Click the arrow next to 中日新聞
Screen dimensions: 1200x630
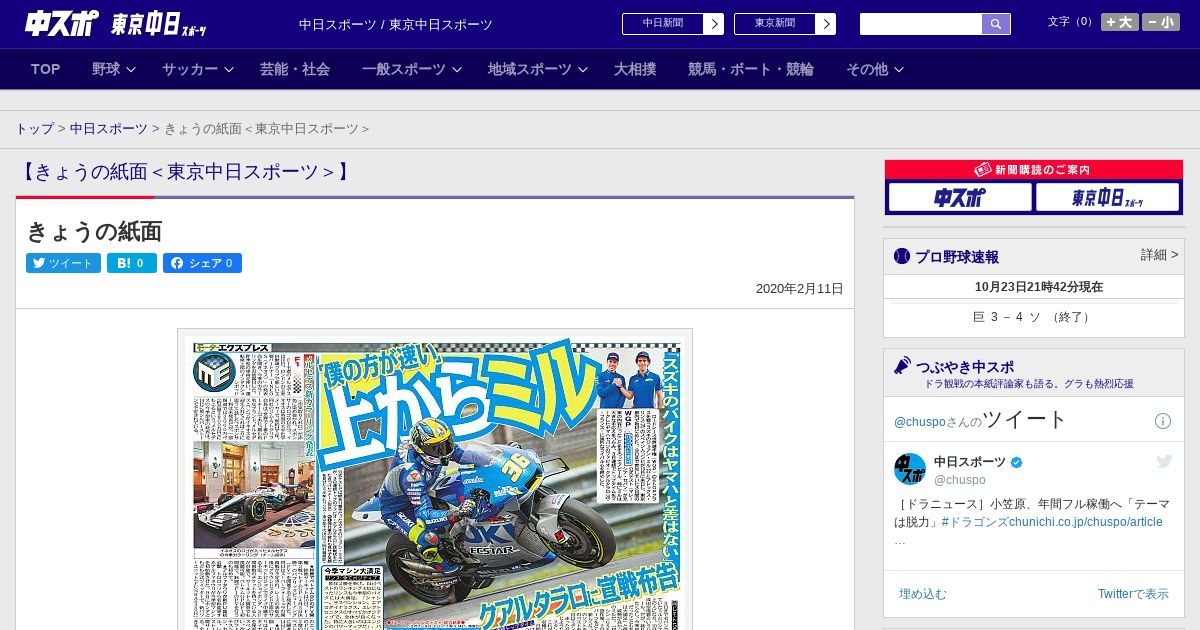point(714,24)
